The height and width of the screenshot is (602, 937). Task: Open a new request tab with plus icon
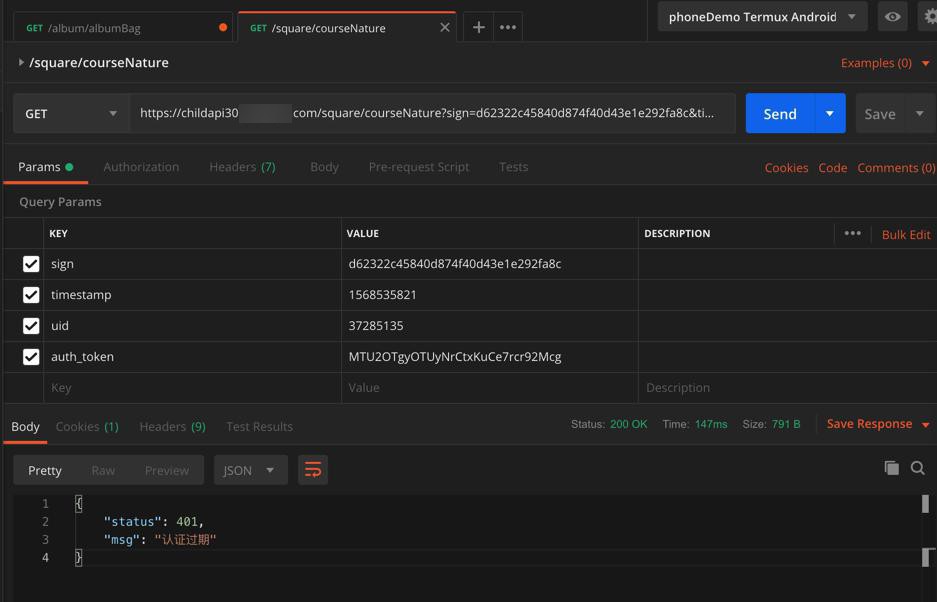pyautogui.click(x=478, y=27)
